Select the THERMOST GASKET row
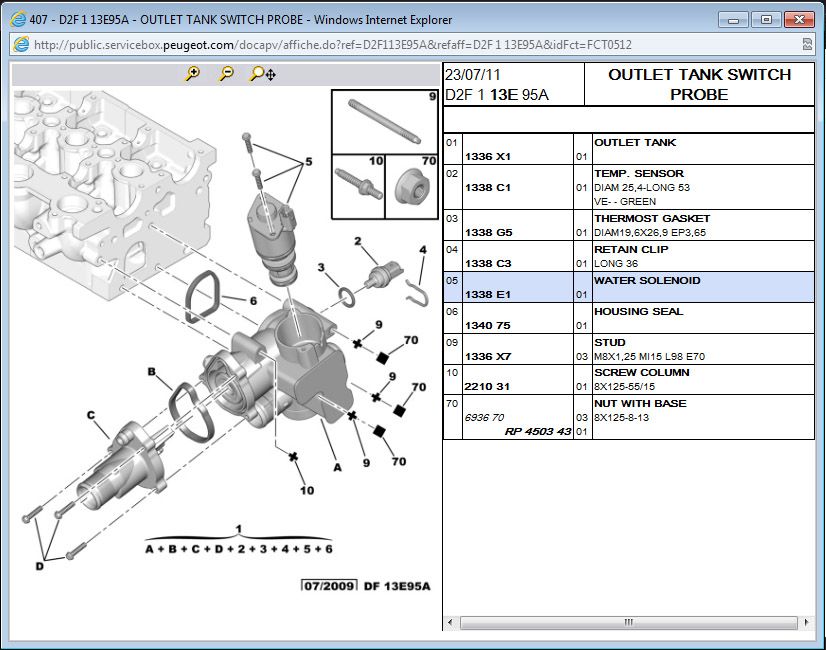This screenshot has width=826, height=650. click(x=629, y=225)
